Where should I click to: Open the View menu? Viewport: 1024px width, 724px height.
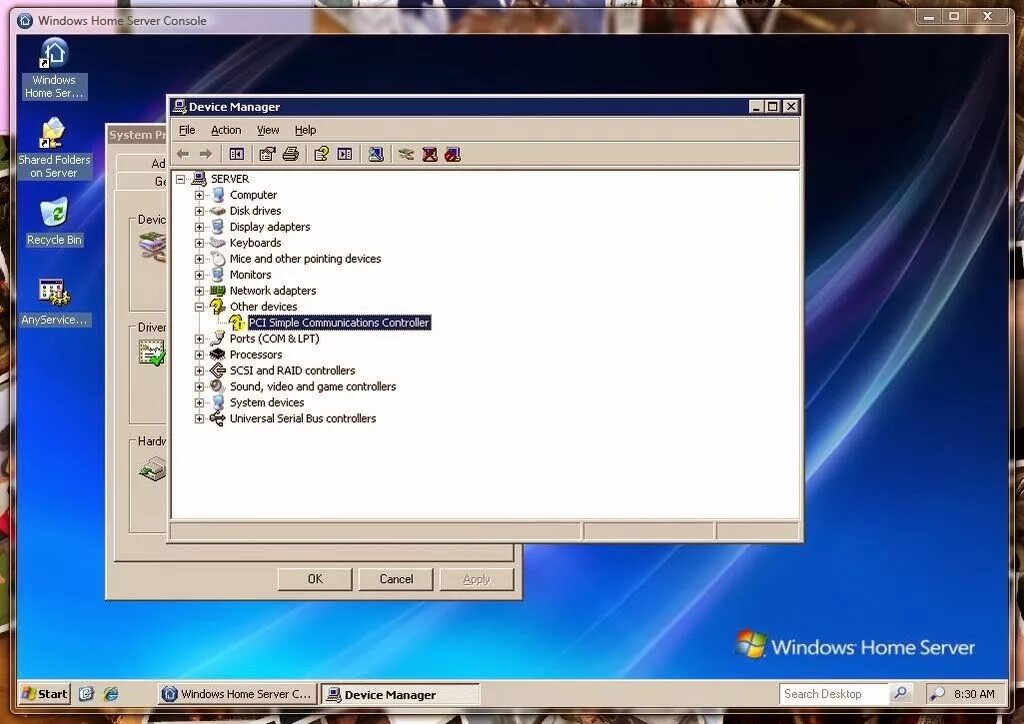pyautogui.click(x=268, y=130)
